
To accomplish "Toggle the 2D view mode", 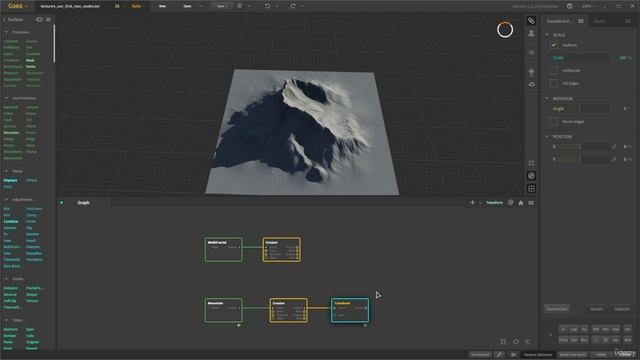I will (x=531, y=52).
